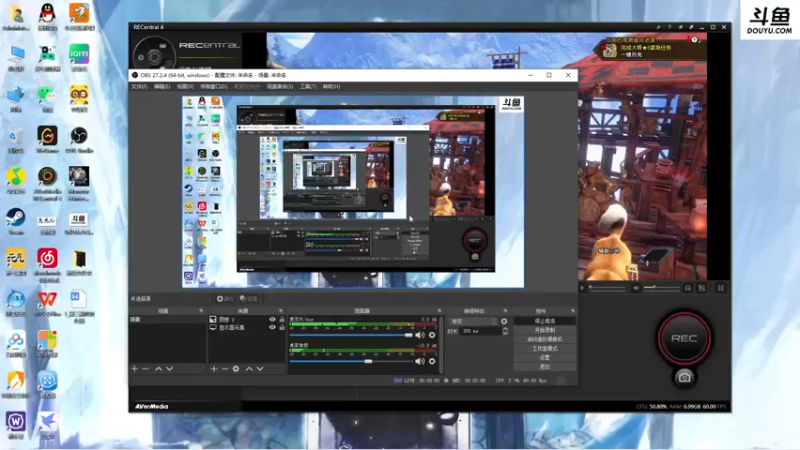Adjust the desktop audio volume slider
Image resolution: width=800 pixels, height=450 pixels.
[x=351, y=361]
